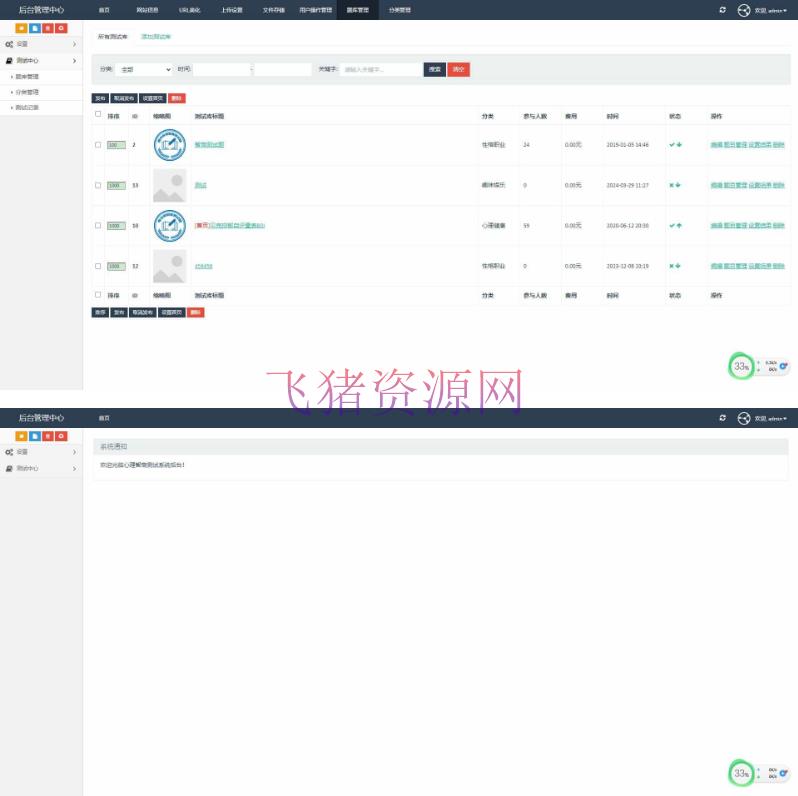
Task: Click the blue document icon in upper sidebar
Action: coord(35,29)
